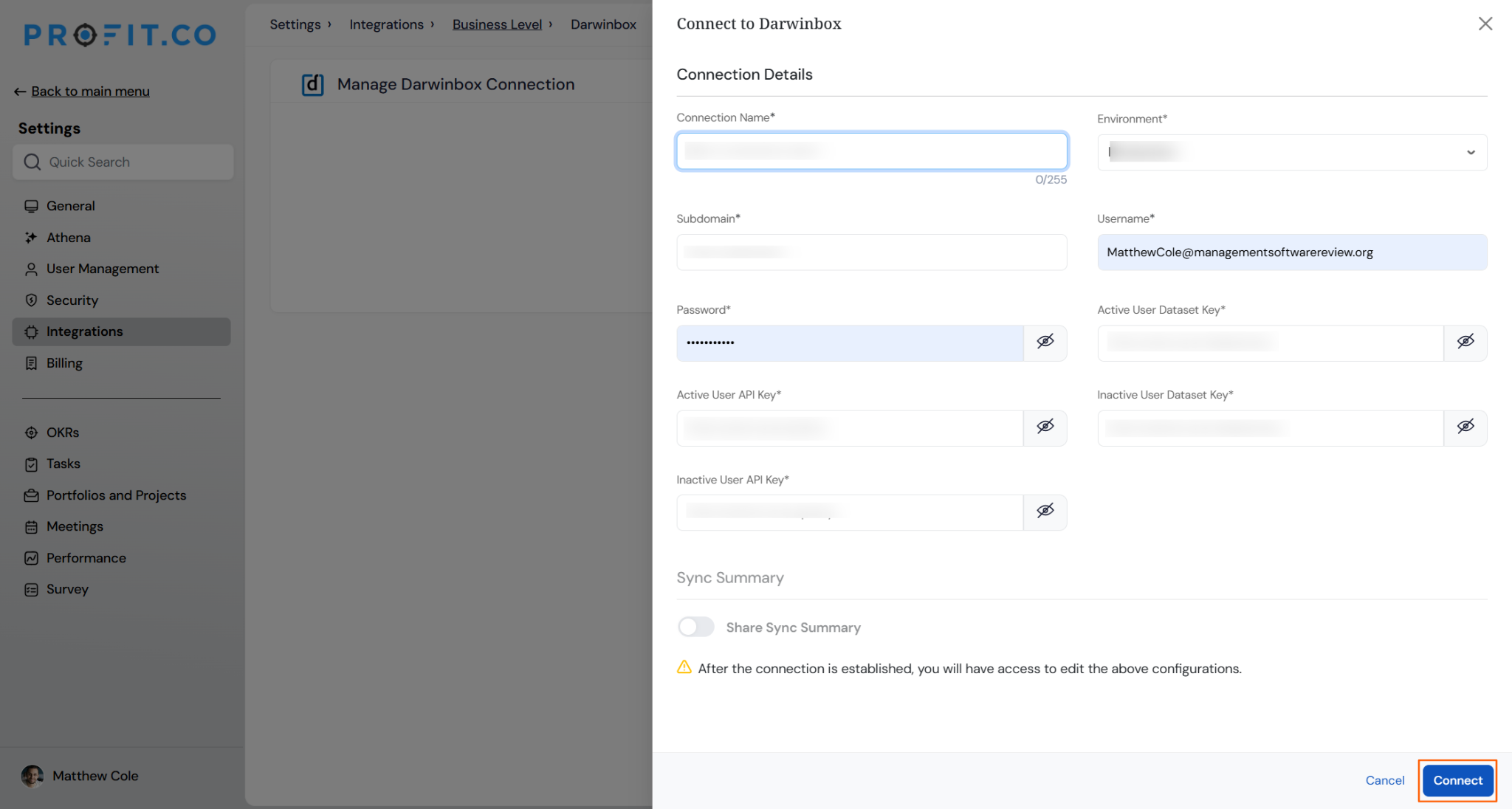Click the Integrations gear icon
Image resolution: width=1512 pixels, height=809 pixels.
31,332
